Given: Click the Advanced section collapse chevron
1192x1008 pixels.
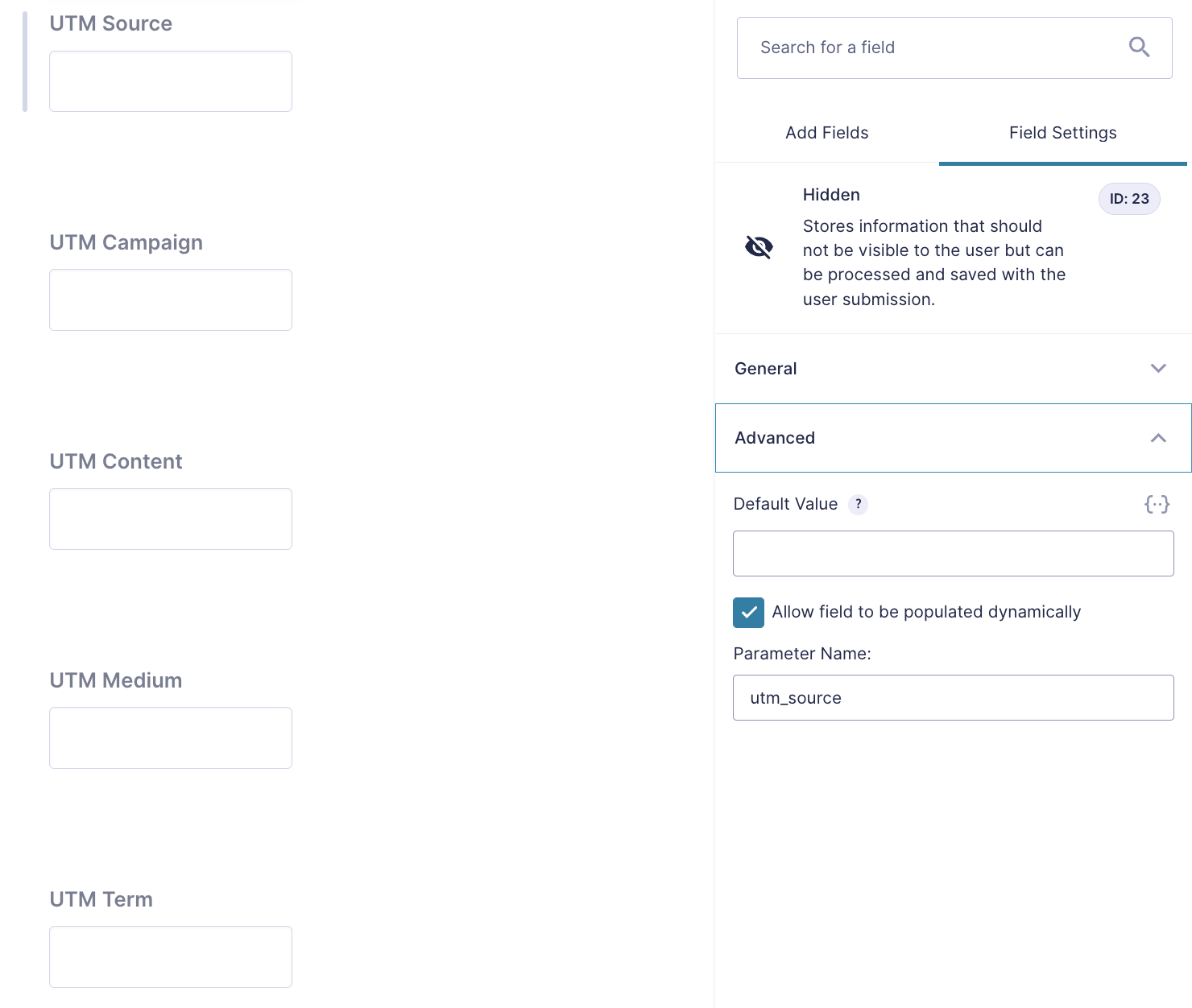Looking at the screenshot, I should [1158, 438].
